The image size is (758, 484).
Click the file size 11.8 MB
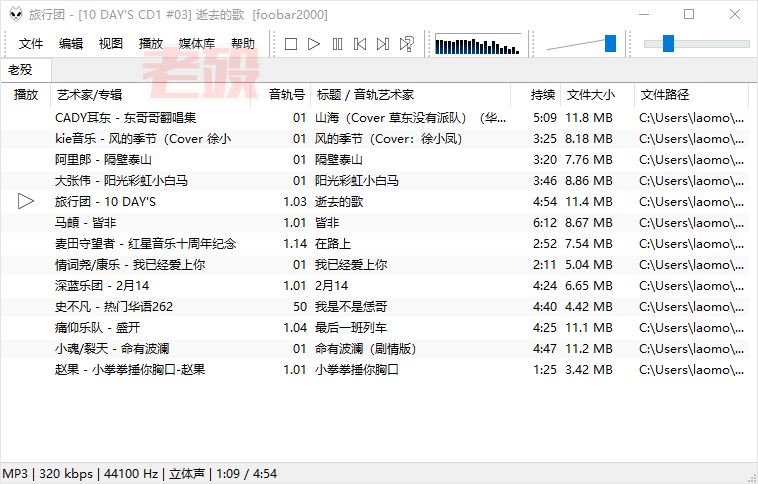[589, 117]
